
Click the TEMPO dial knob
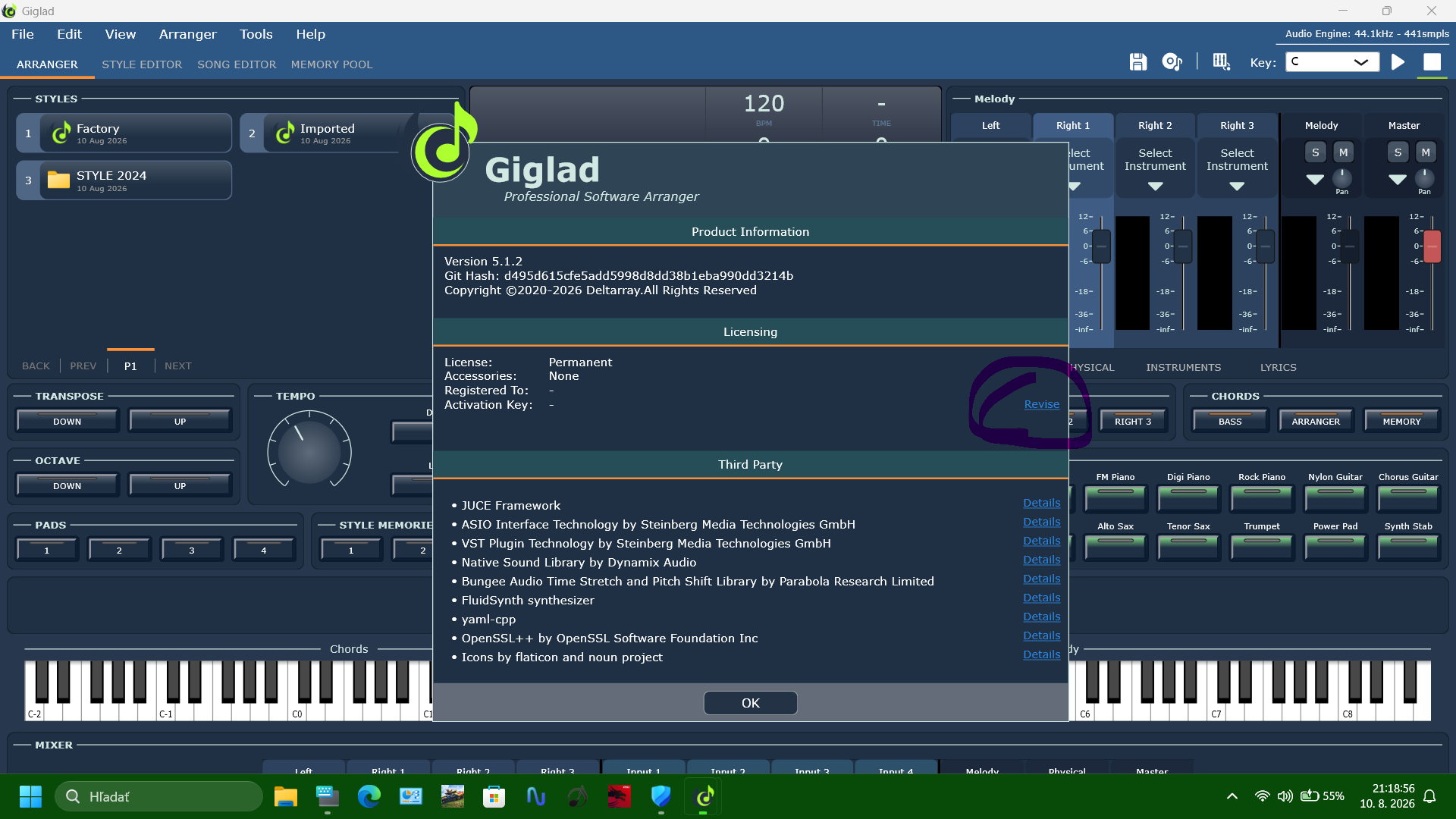309,452
